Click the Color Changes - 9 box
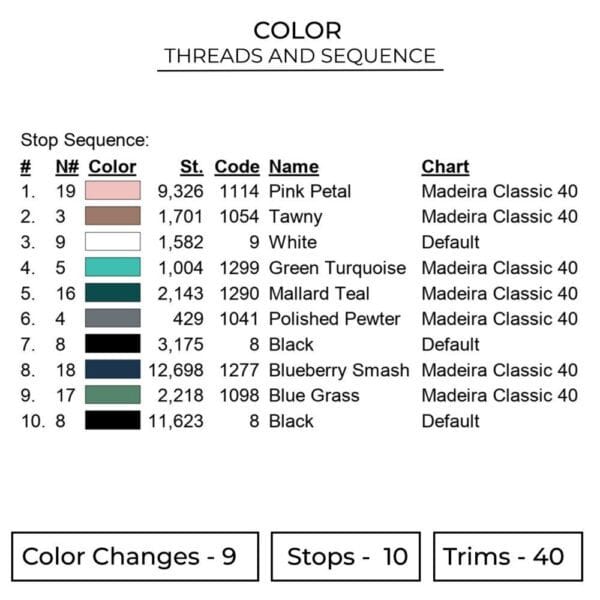Viewport: 600px width, 600px height. point(135,557)
